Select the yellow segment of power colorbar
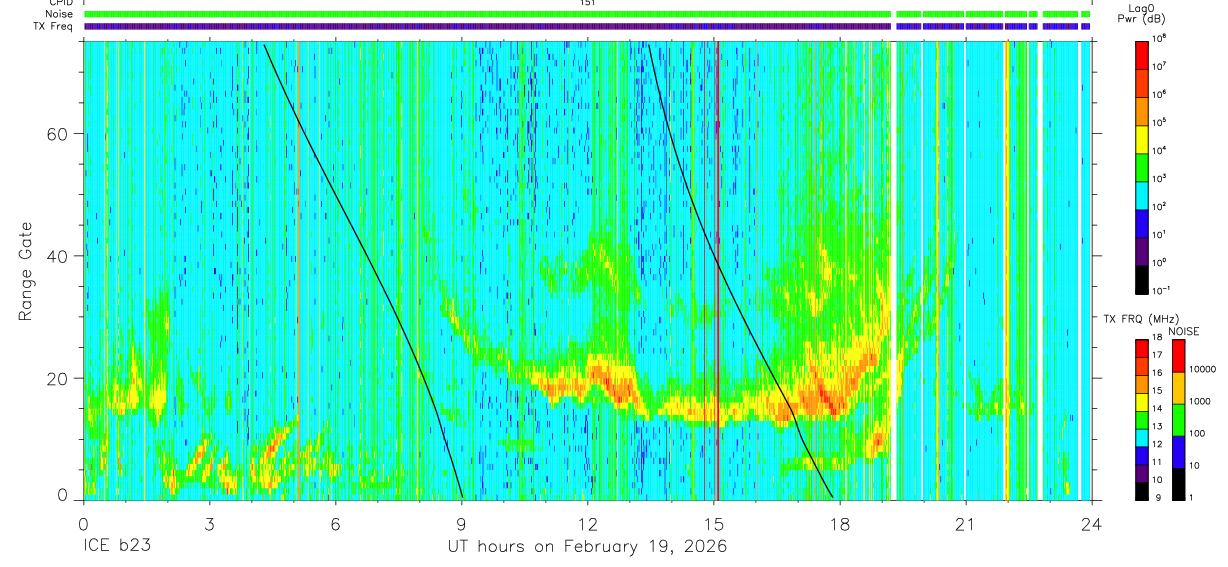 point(1142,138)
